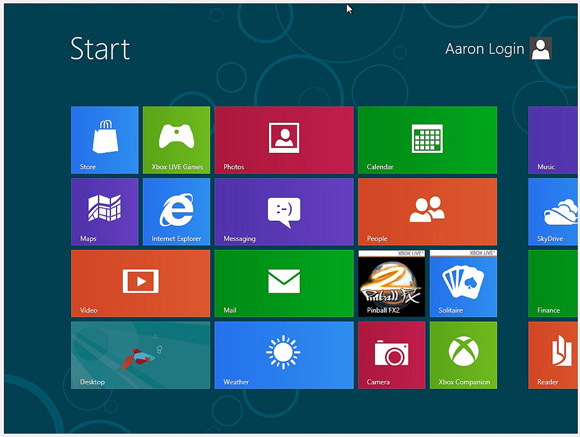Image resolution: width=580 pixels, height=437 pixels.
Task: Open the Weather tile
Action: 284,355
